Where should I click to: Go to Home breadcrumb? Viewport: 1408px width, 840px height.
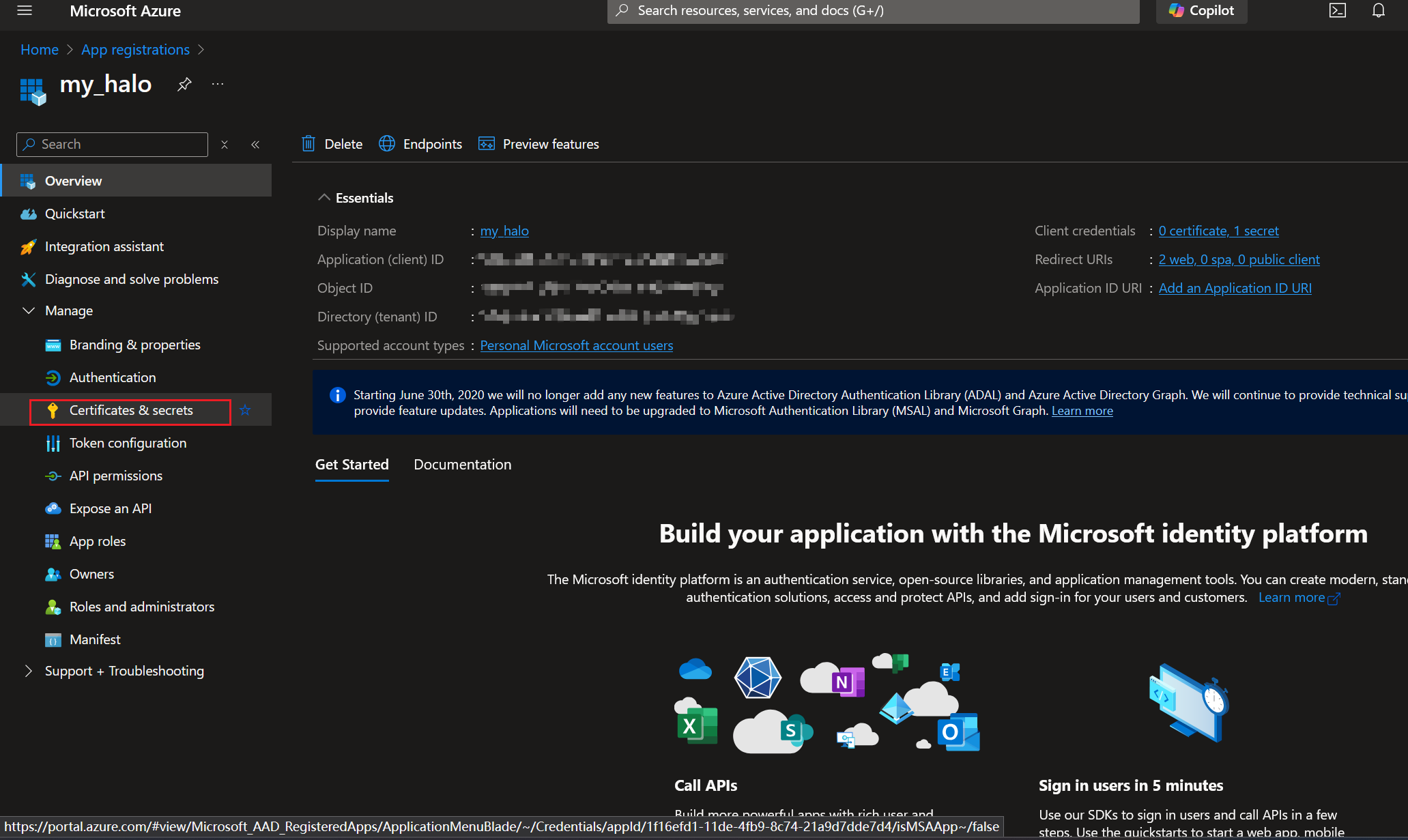coord(40,50)
